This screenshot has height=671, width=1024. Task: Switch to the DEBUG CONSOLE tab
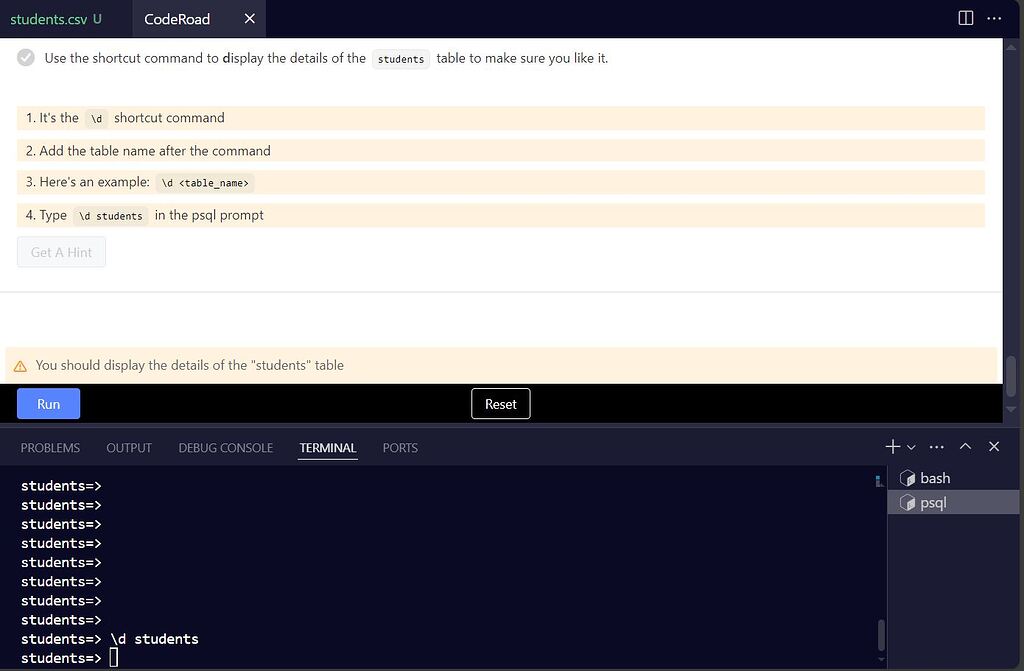click(225, 447)
